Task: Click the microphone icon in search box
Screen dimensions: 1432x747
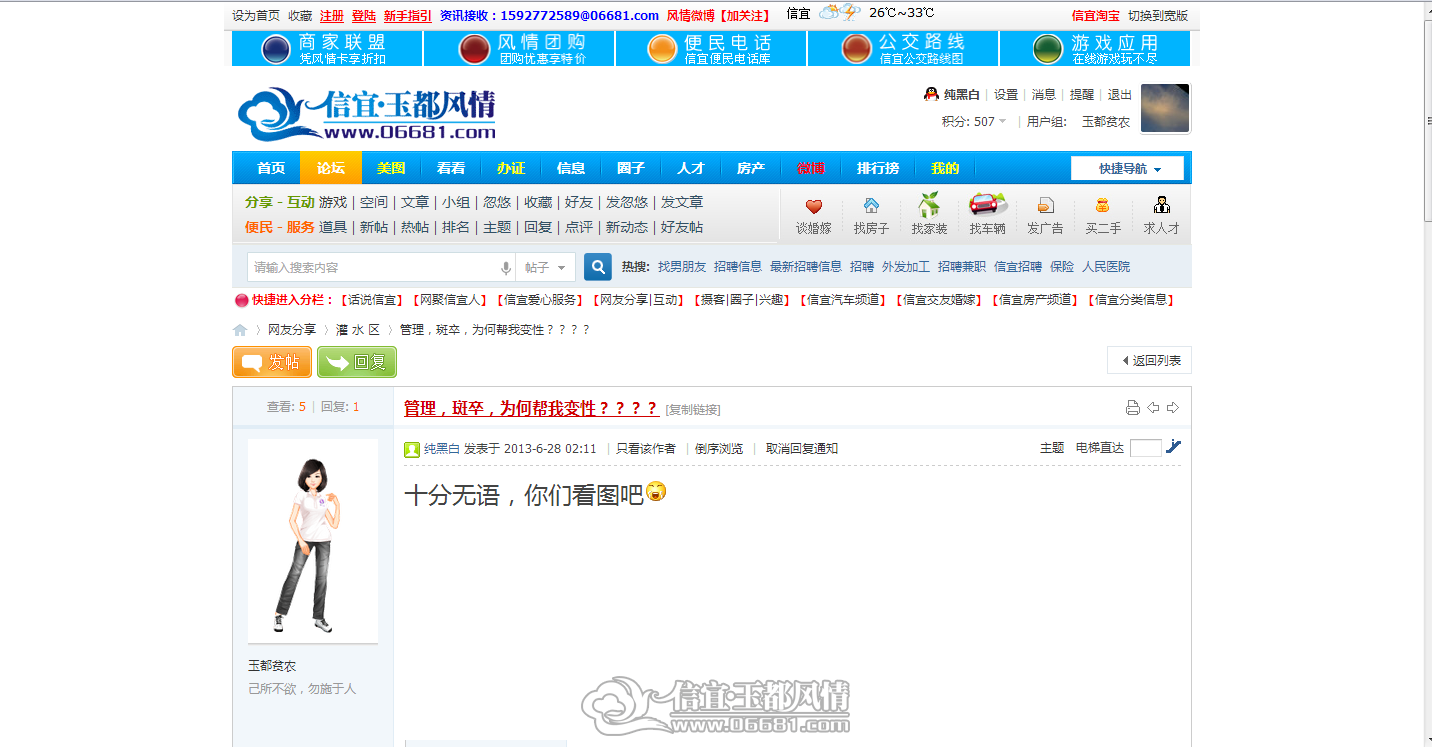Action: coord(506,268)
